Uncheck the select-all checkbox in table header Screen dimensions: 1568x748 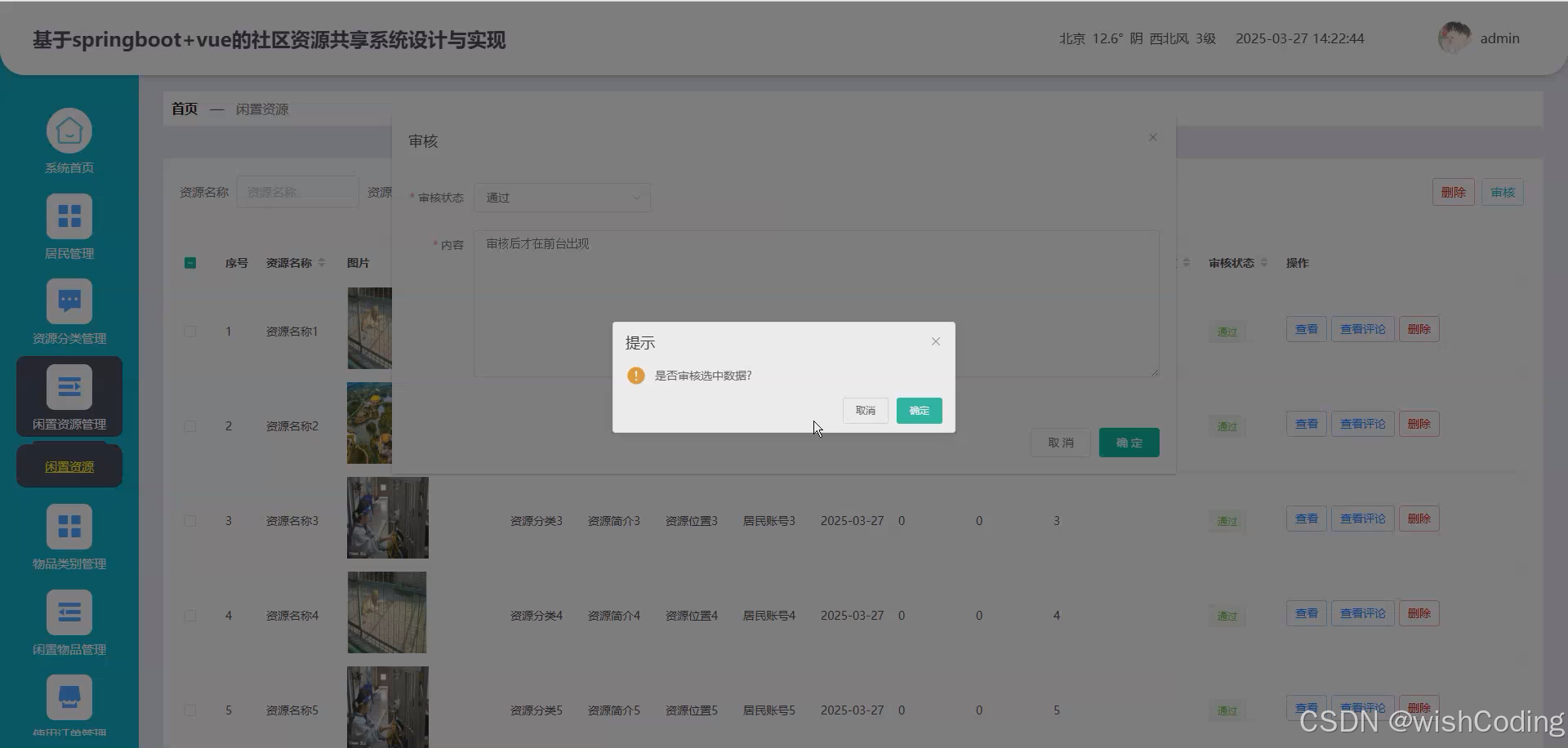pos(189,262)
